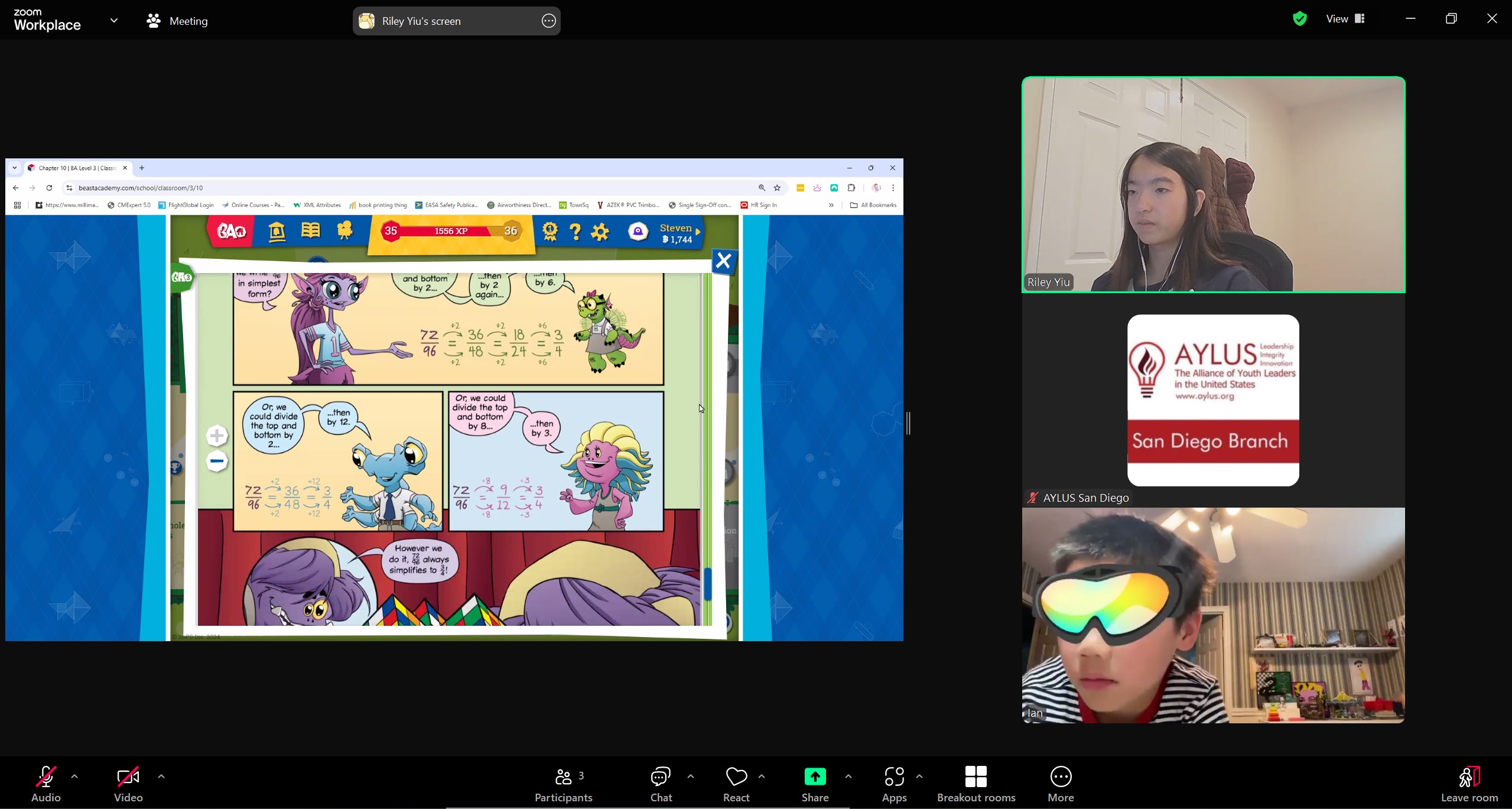Expand the caret next to React
The height and width of the screenshot is (809, 1512).
[762, 776]
